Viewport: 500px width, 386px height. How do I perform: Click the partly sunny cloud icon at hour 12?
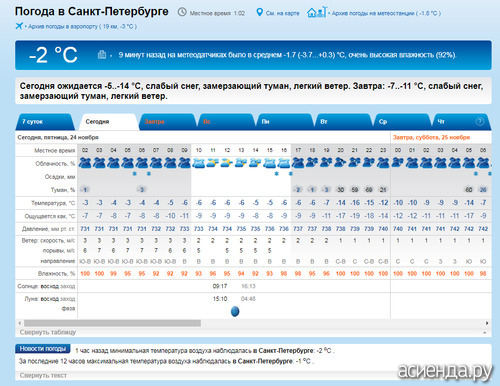tap(227, 163)
